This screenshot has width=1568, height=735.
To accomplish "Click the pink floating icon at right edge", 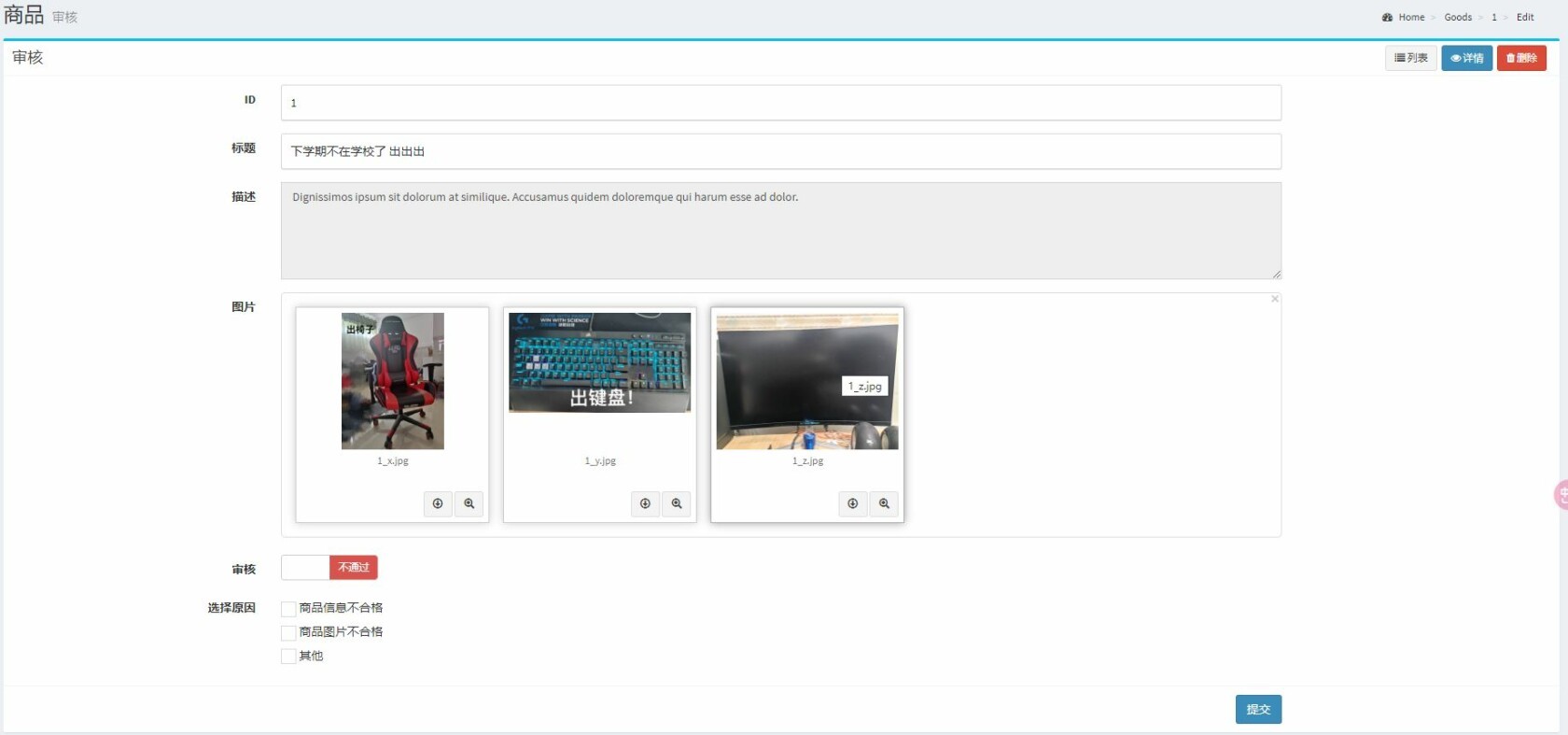I will 1561,494.
